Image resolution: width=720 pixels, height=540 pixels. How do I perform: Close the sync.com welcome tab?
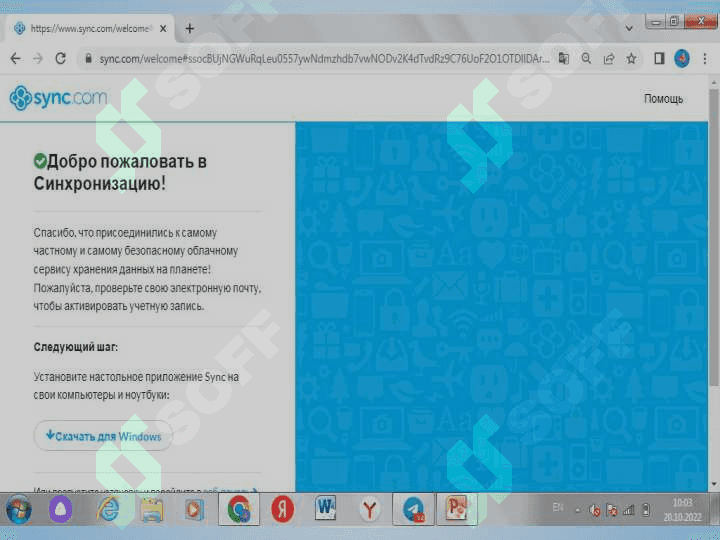pos(163,28)
